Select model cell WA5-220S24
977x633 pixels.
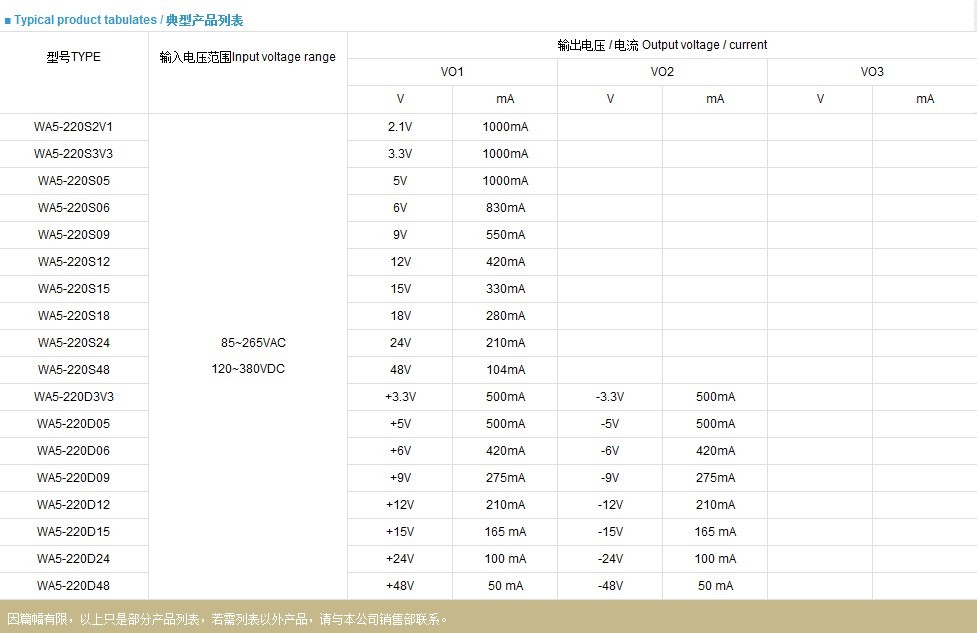[74, 343]
